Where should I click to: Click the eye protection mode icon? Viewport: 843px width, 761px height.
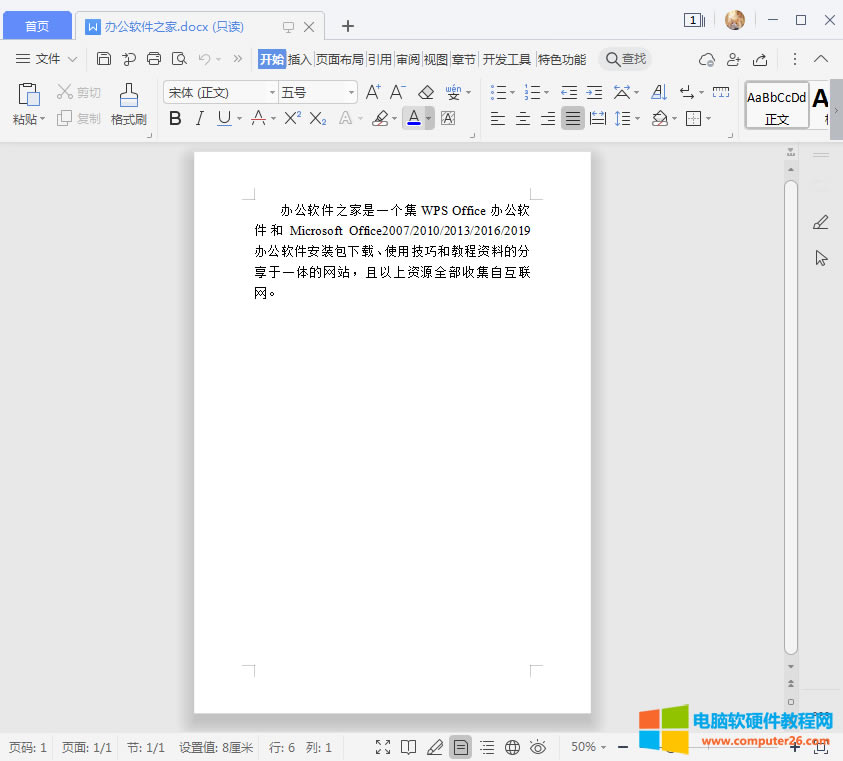point(536,747)
